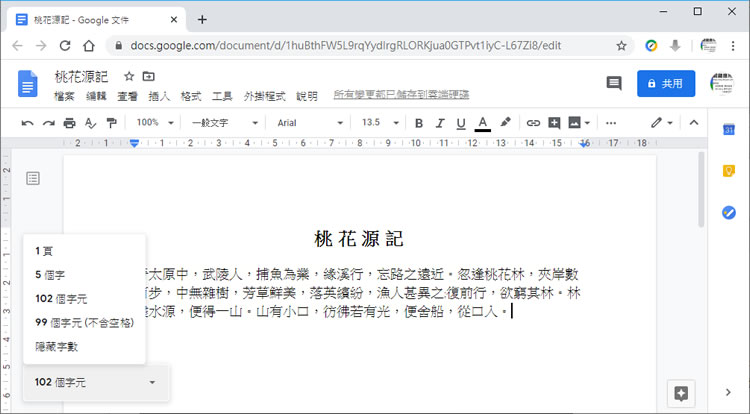This screenshot has height=414, width=750.
Task: Select the paint format tool
Action: pos(110,123)
